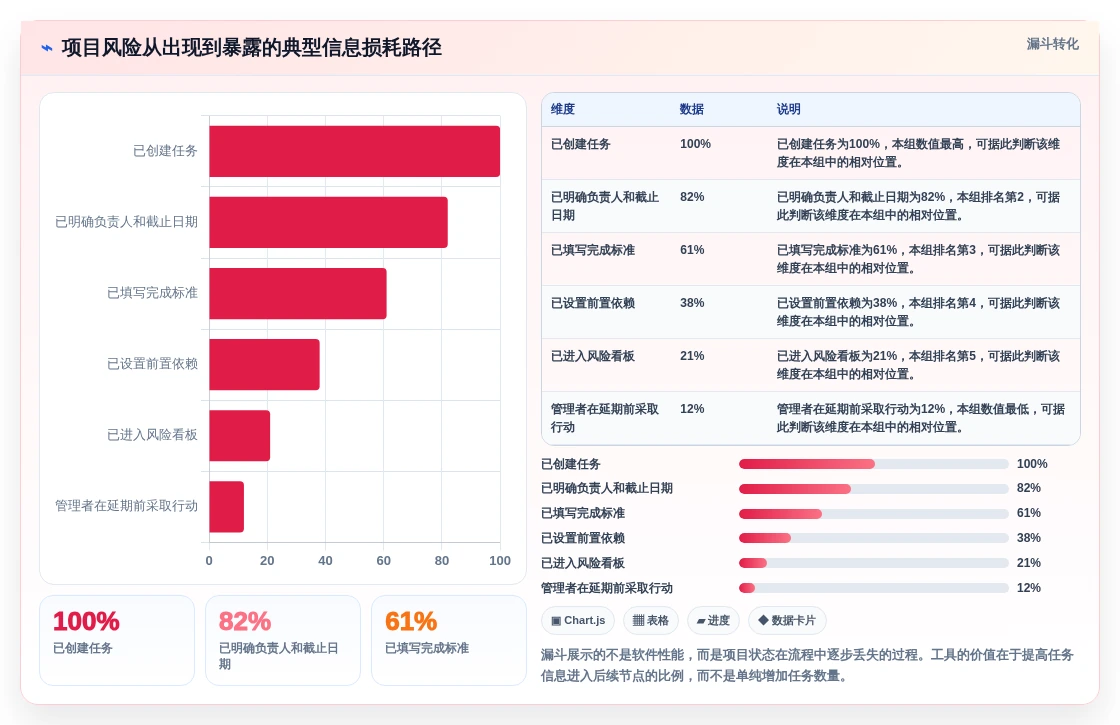The height and width of the screenshot is (725, 1120).
Task: Select the 数据卡片 chip
Action: pos(786,621)
